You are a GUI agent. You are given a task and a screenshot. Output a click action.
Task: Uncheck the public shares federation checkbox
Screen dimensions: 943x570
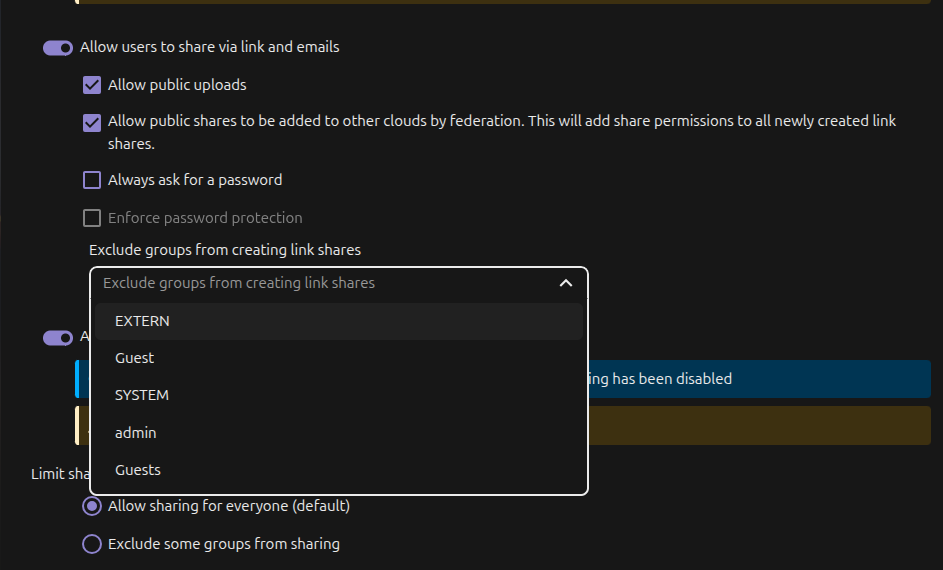tap(92, 122)
